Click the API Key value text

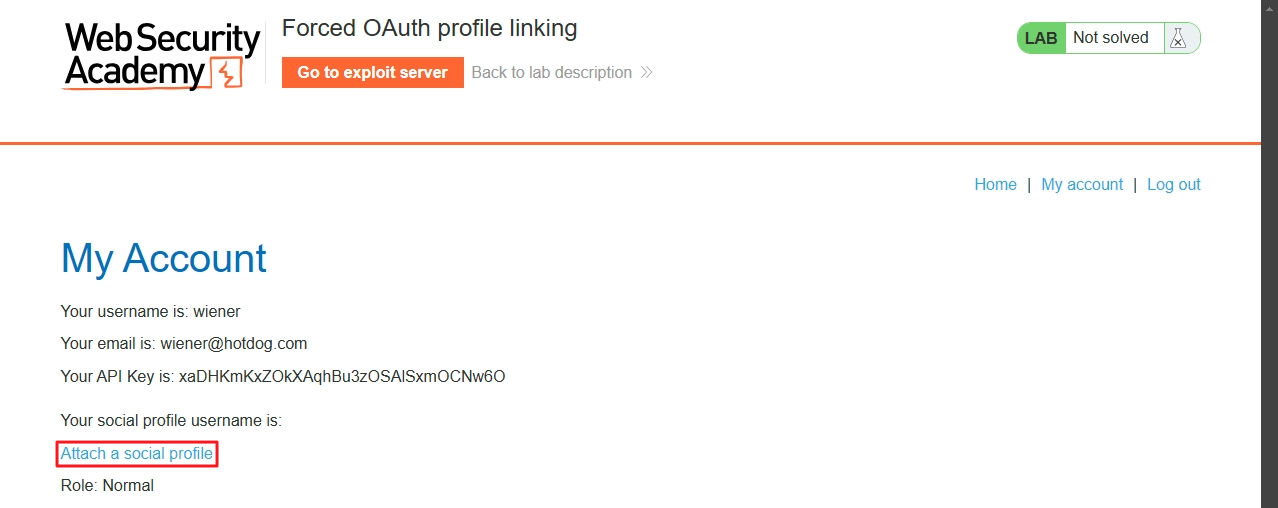342,377
